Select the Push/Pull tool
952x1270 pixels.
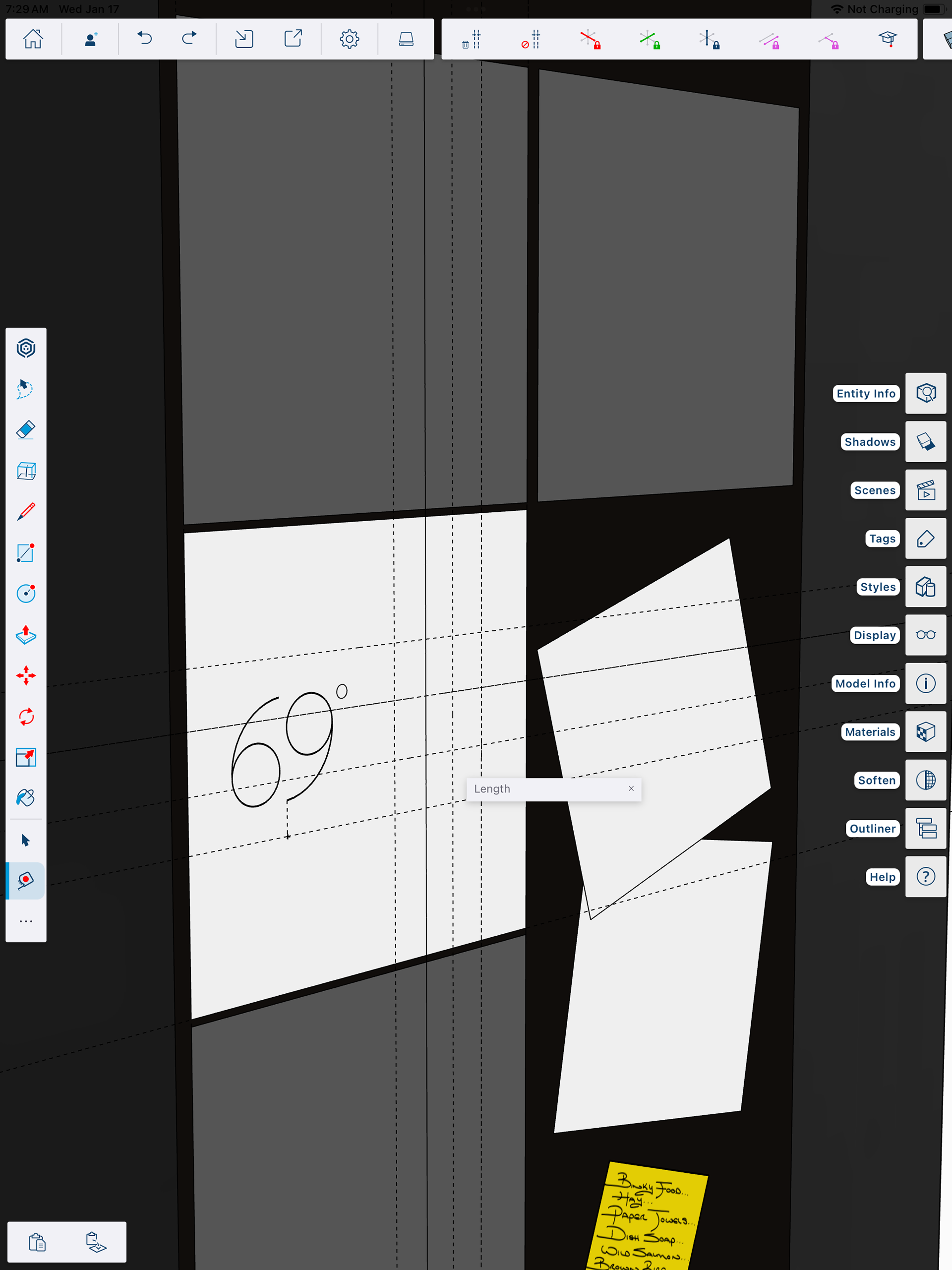(26, 634)
